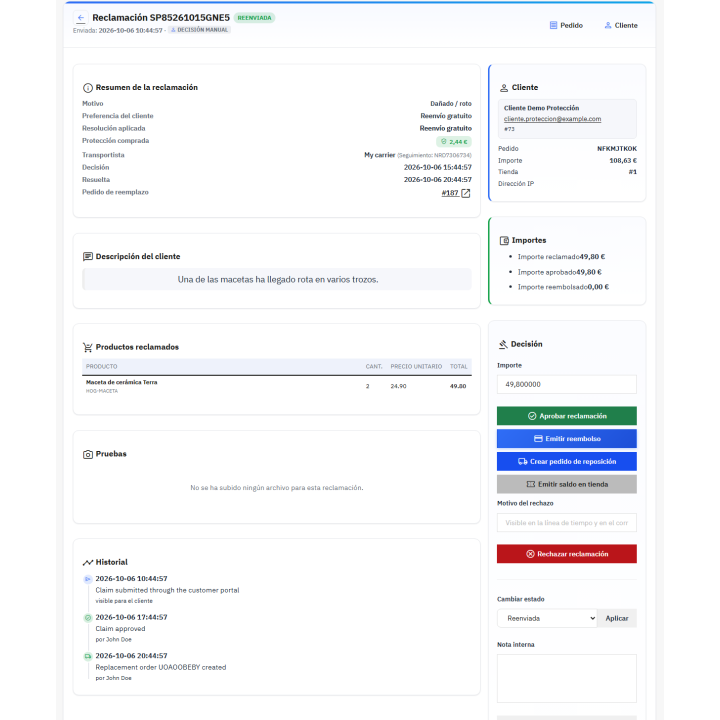Open cliente.proteccion@example.com email link

pos(552,119)
